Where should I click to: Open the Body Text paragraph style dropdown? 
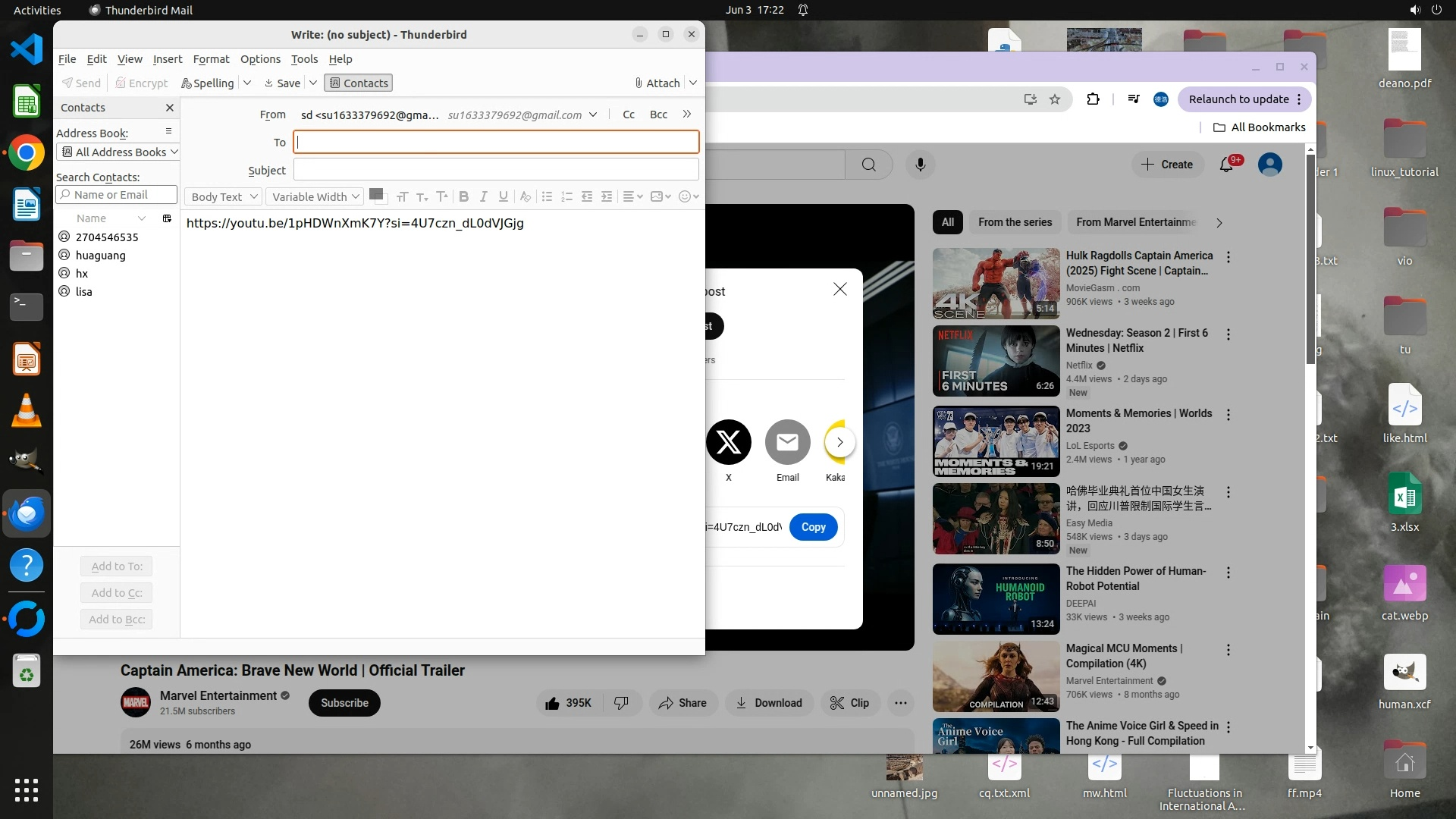click(x=223, y=196)
